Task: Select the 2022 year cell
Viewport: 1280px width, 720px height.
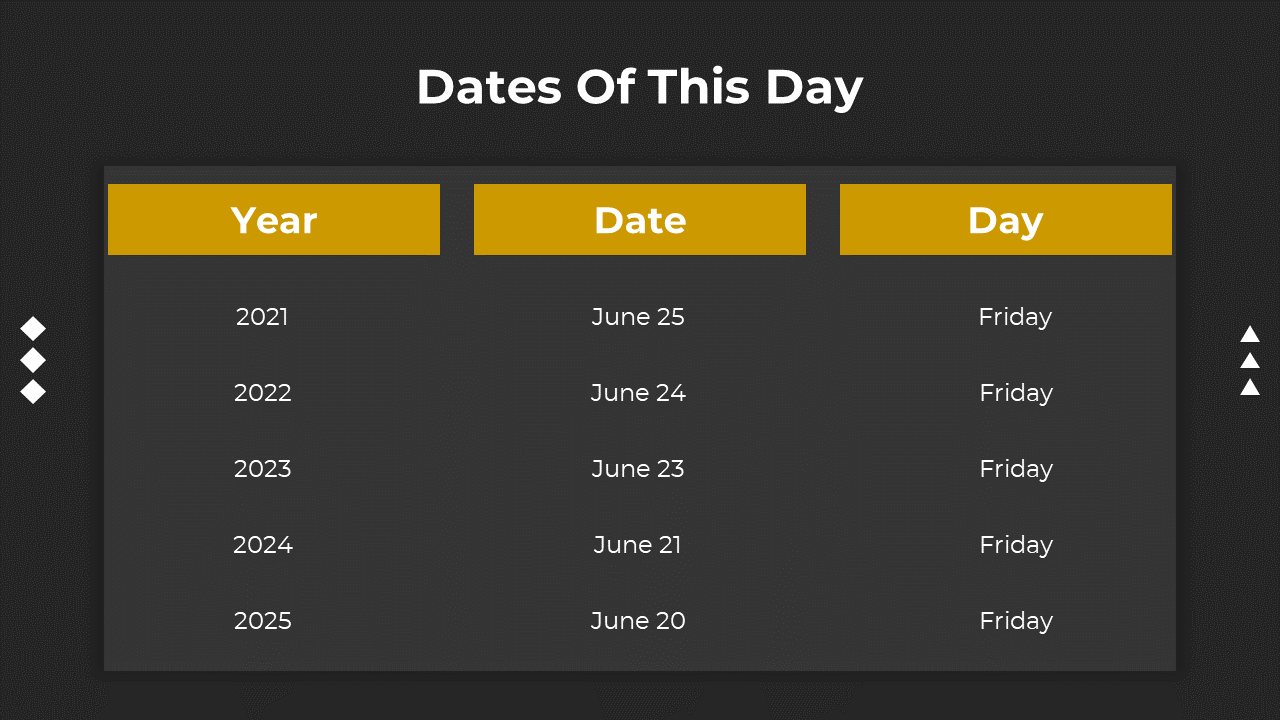Action: tap(262, 393)
